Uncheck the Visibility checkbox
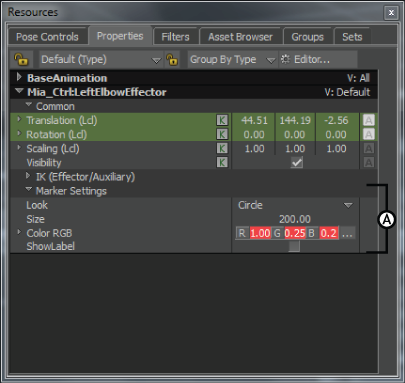The image size is (405, 383). (x=296, y=162)
